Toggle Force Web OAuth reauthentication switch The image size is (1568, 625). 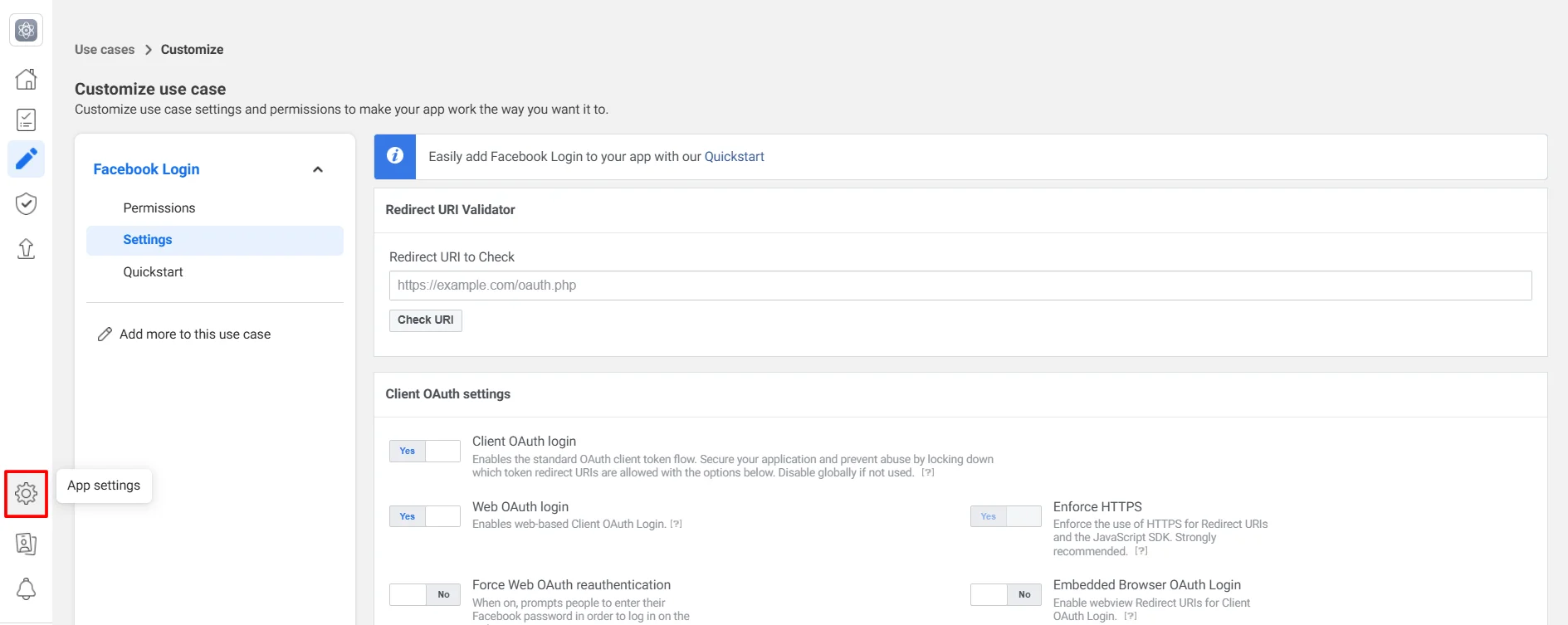[x=424, y=594]
